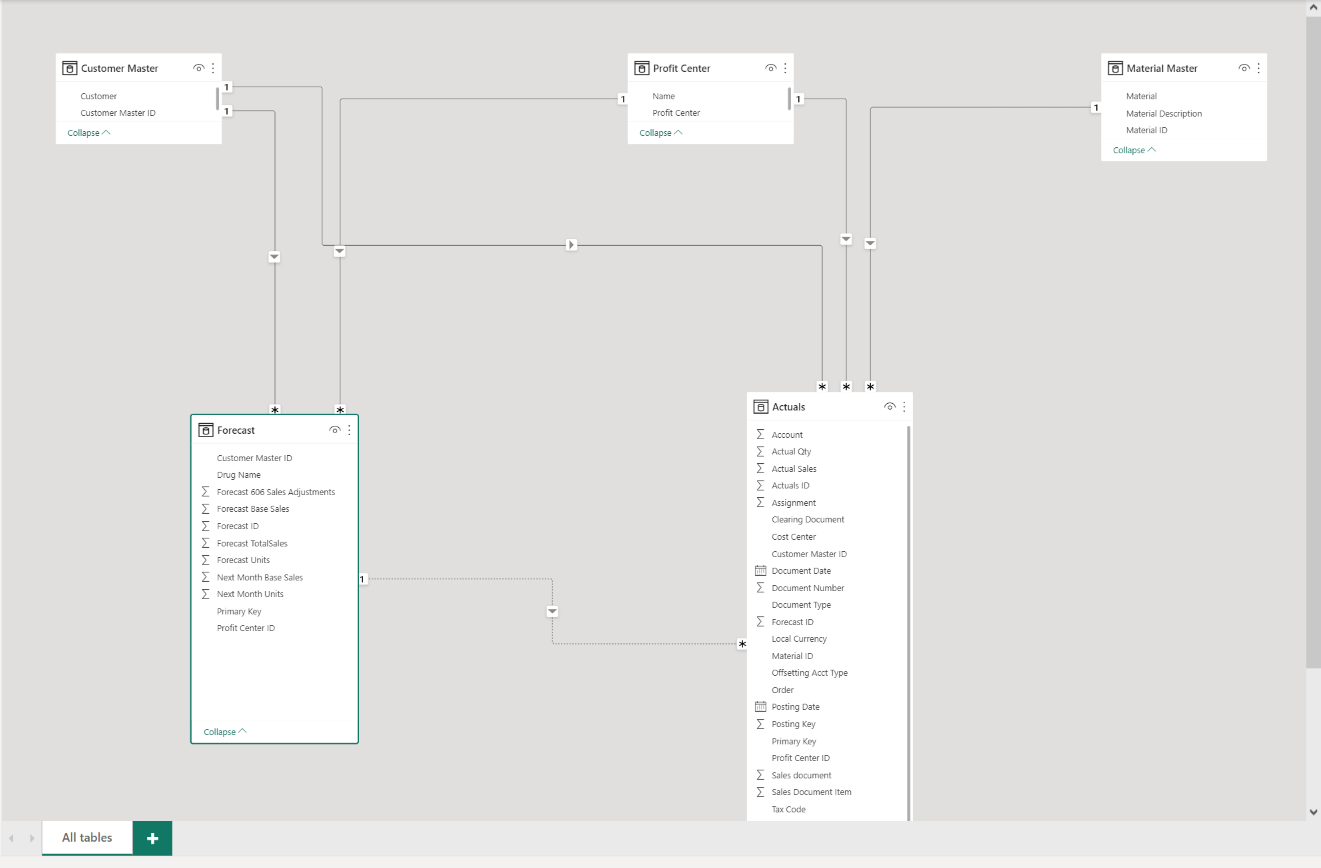Click the Profit Center field list scrollbar
Viewport: 1321px width, 868px height.
pyautogui.click(x=789, y=98)
